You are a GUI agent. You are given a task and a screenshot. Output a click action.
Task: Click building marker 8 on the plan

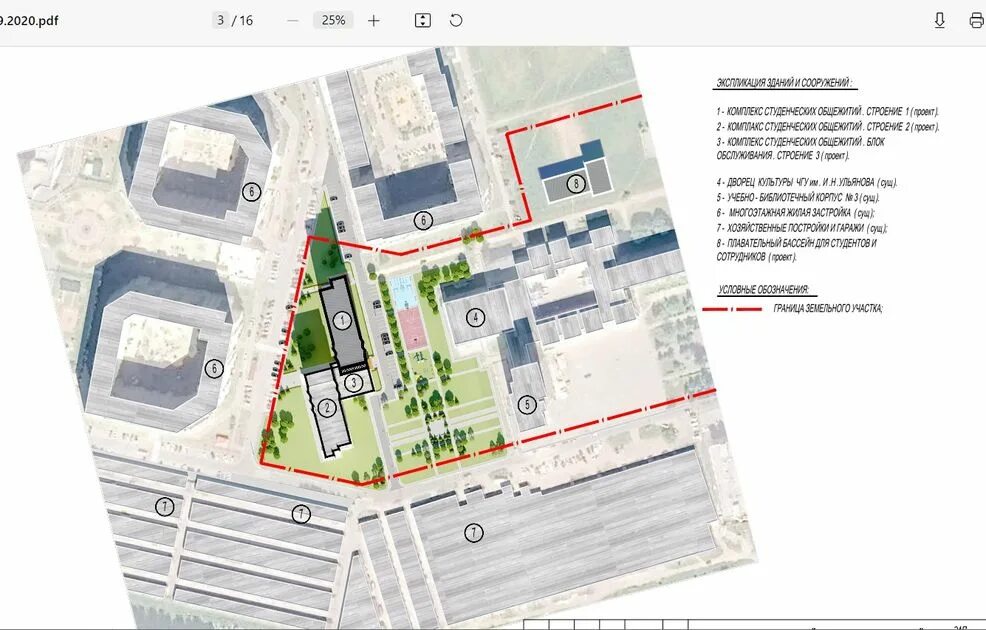tap(576, 184)
